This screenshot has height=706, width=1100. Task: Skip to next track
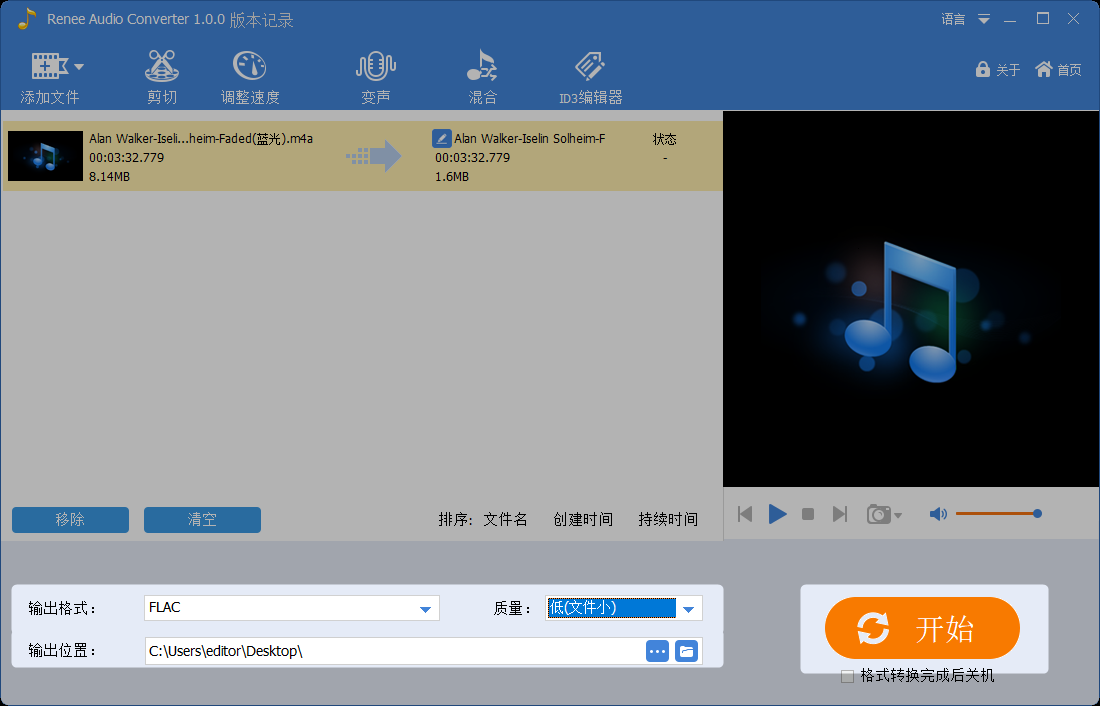840,514
